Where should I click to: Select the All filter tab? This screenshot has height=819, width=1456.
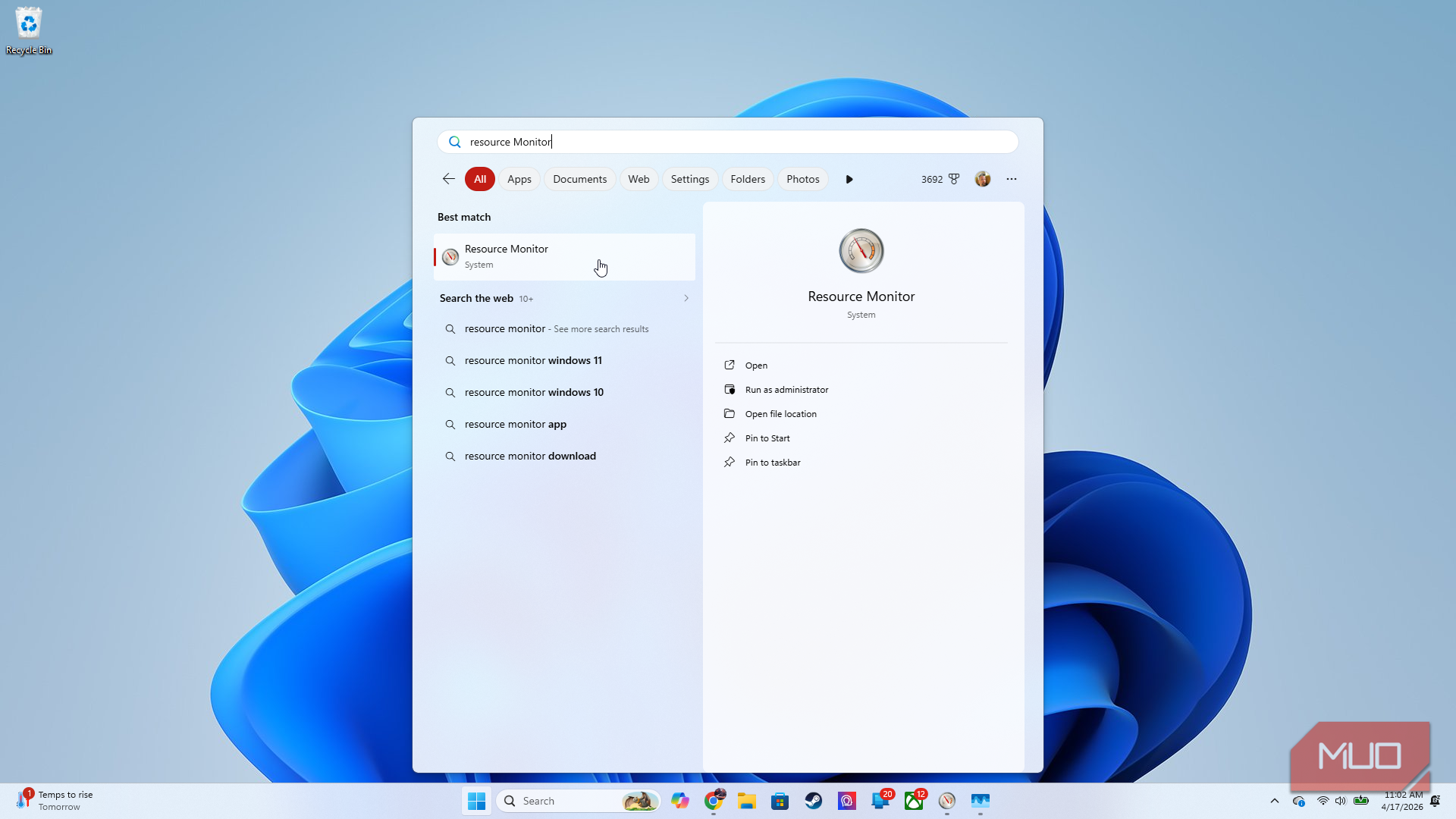pyautogui.click(x=480, y=179)
